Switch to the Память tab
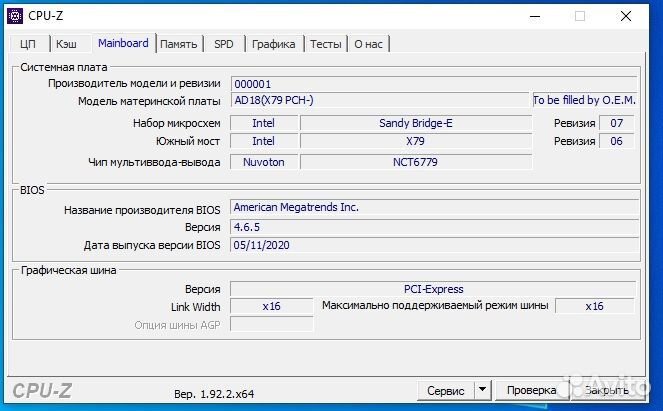Screen dimensions: 663x411 tap(178, 44)
